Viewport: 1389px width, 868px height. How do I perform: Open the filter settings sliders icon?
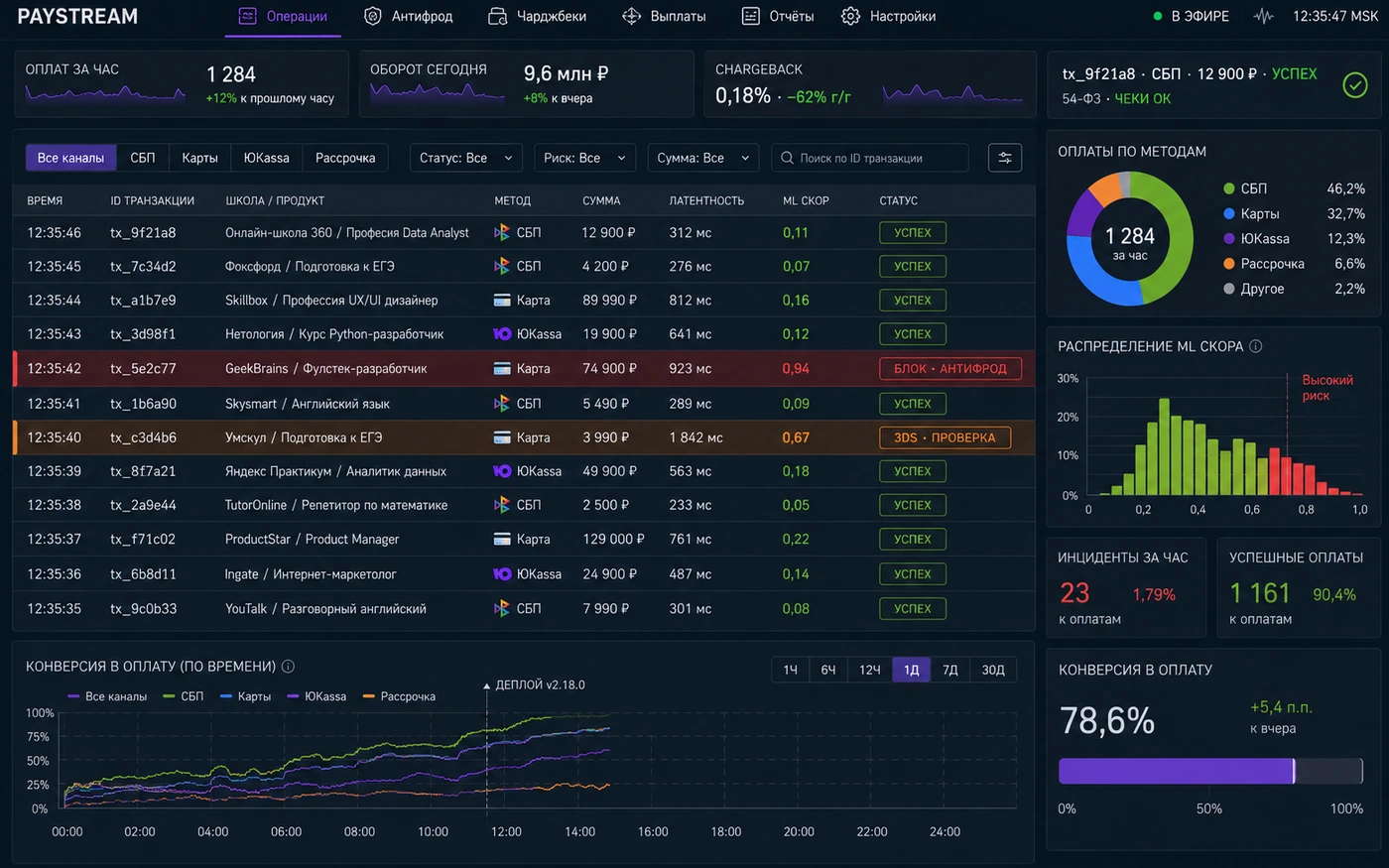(1005, 158)
